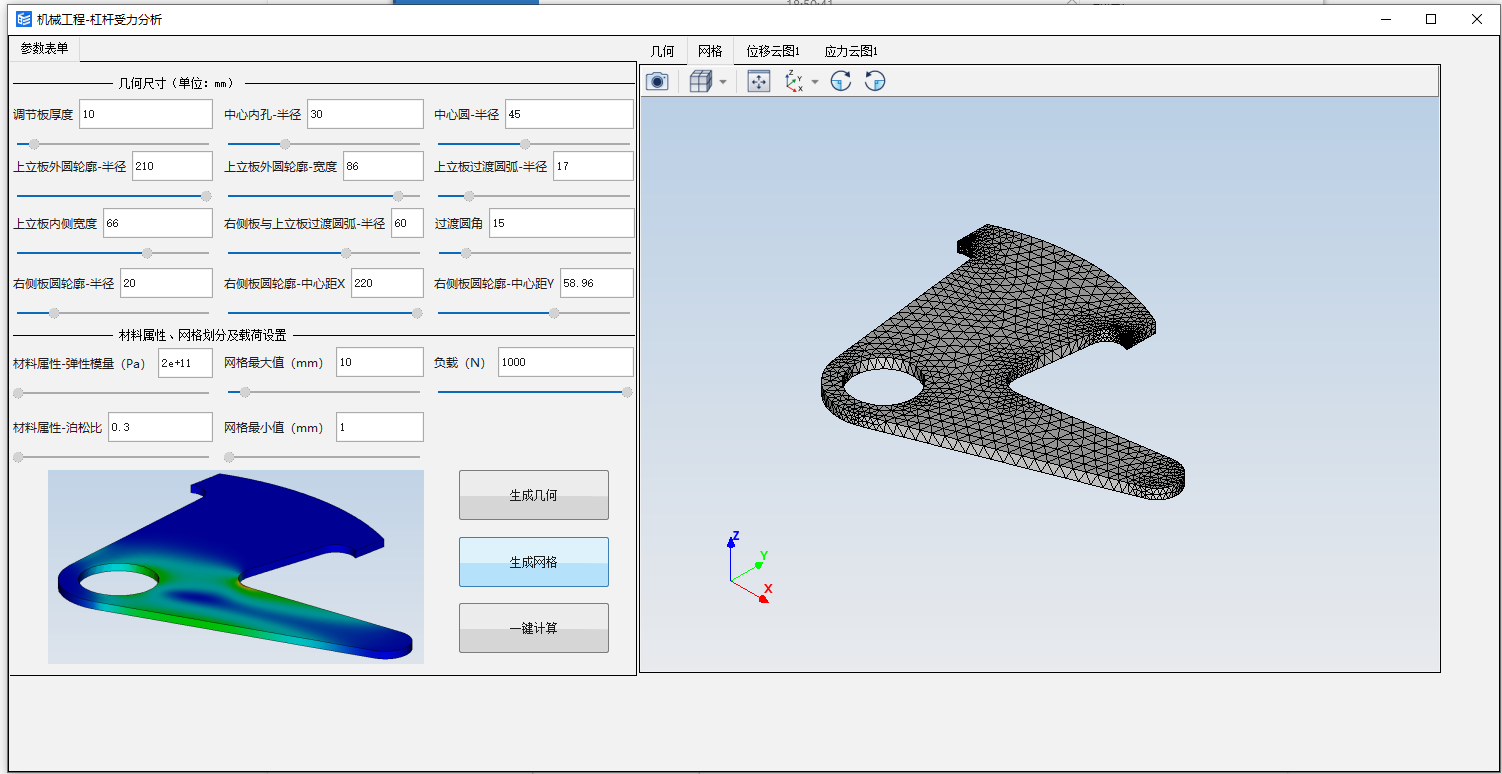Click the 过渡圆角 slider handle

(x=466, y=253)
